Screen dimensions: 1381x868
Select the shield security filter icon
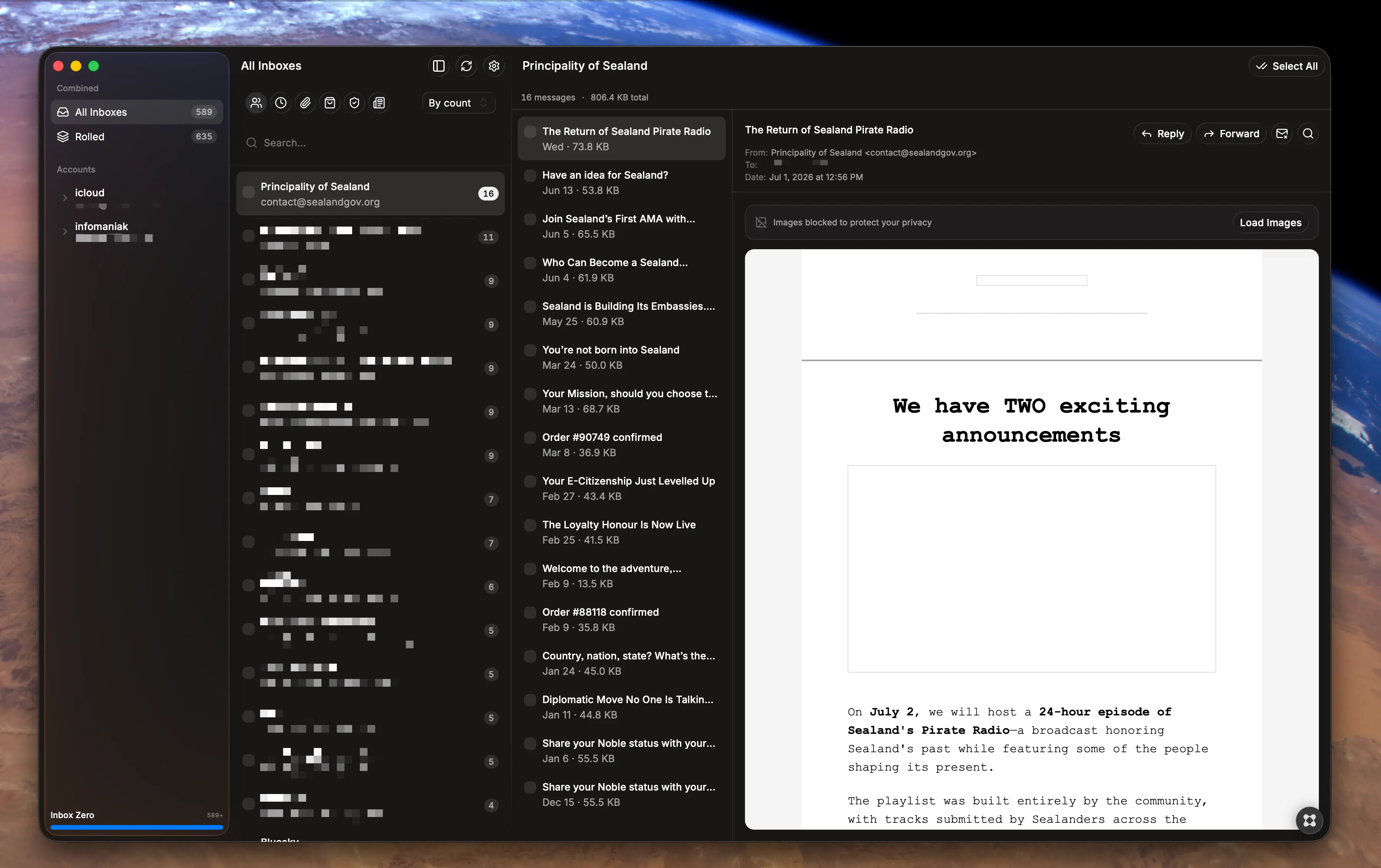click(355, 103)
